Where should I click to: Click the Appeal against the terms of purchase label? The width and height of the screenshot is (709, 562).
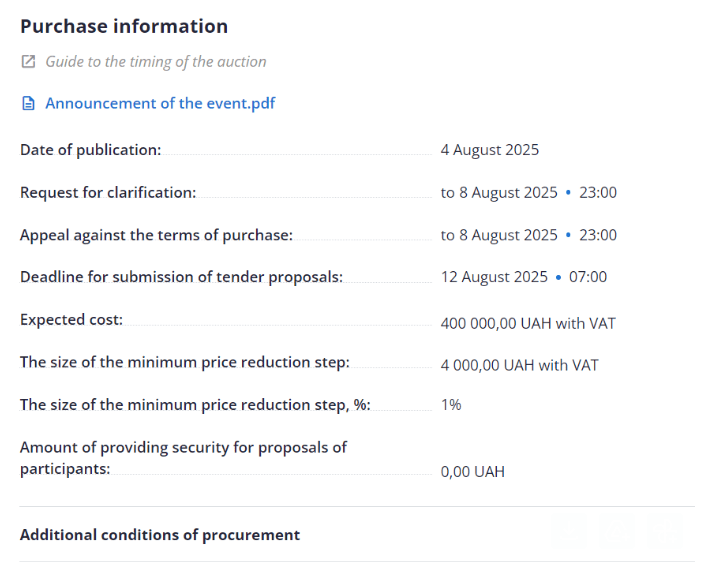tap(156, 235)
